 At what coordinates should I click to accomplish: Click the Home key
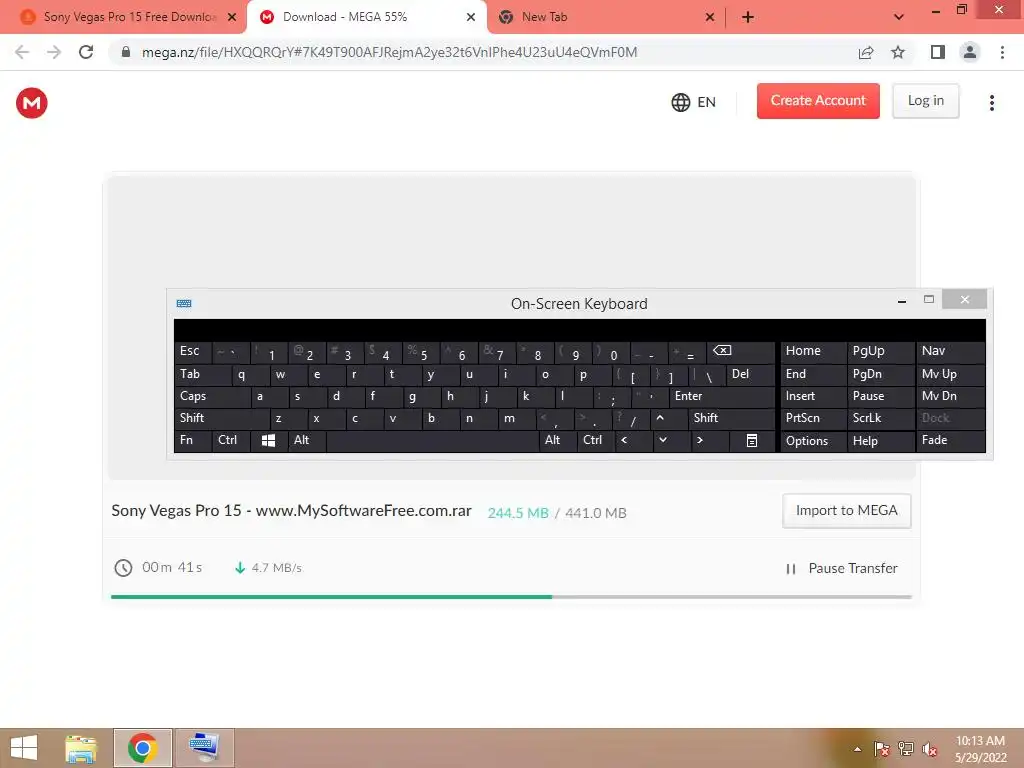pyautogui.click(x=812, y=352)
